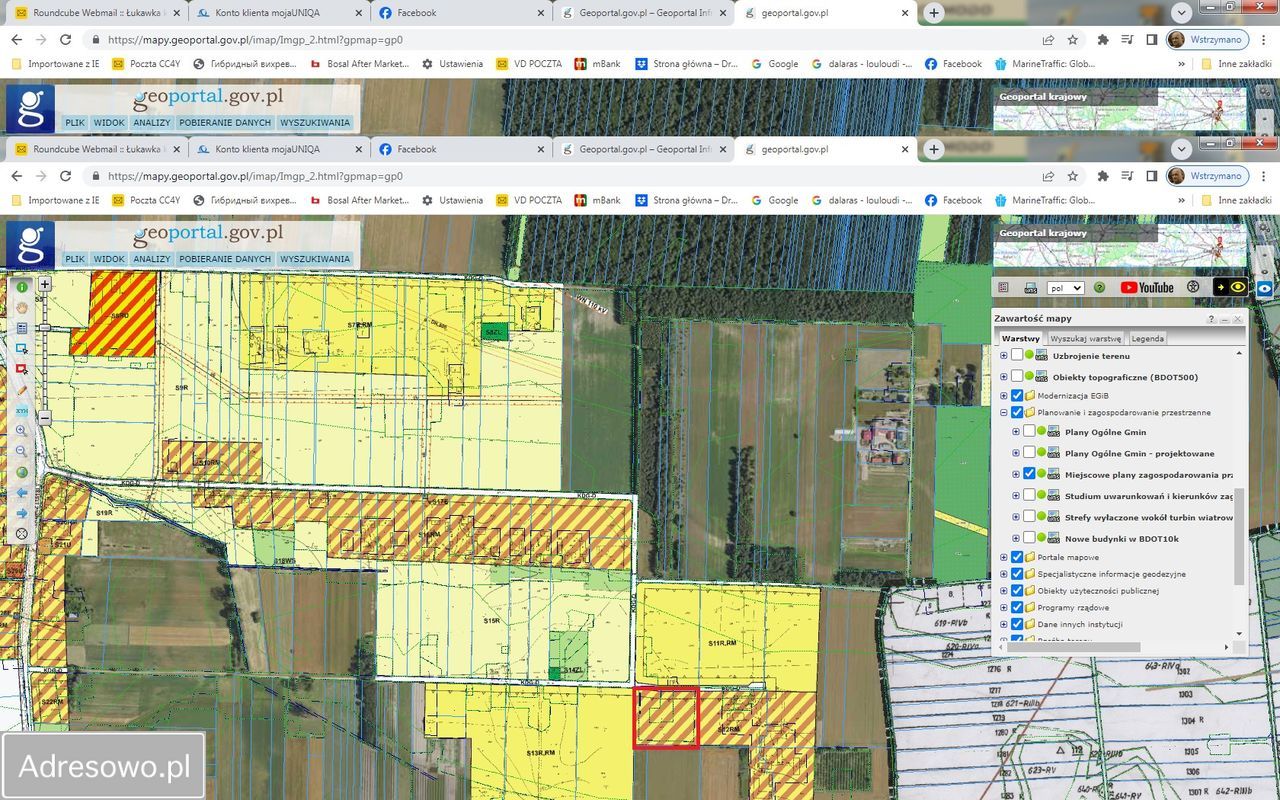The width and height of the screenshot is (1280, 800).
Task: Tick the Nowe budynki w BDOT10k checkbox
Action: click(1029, 538)
